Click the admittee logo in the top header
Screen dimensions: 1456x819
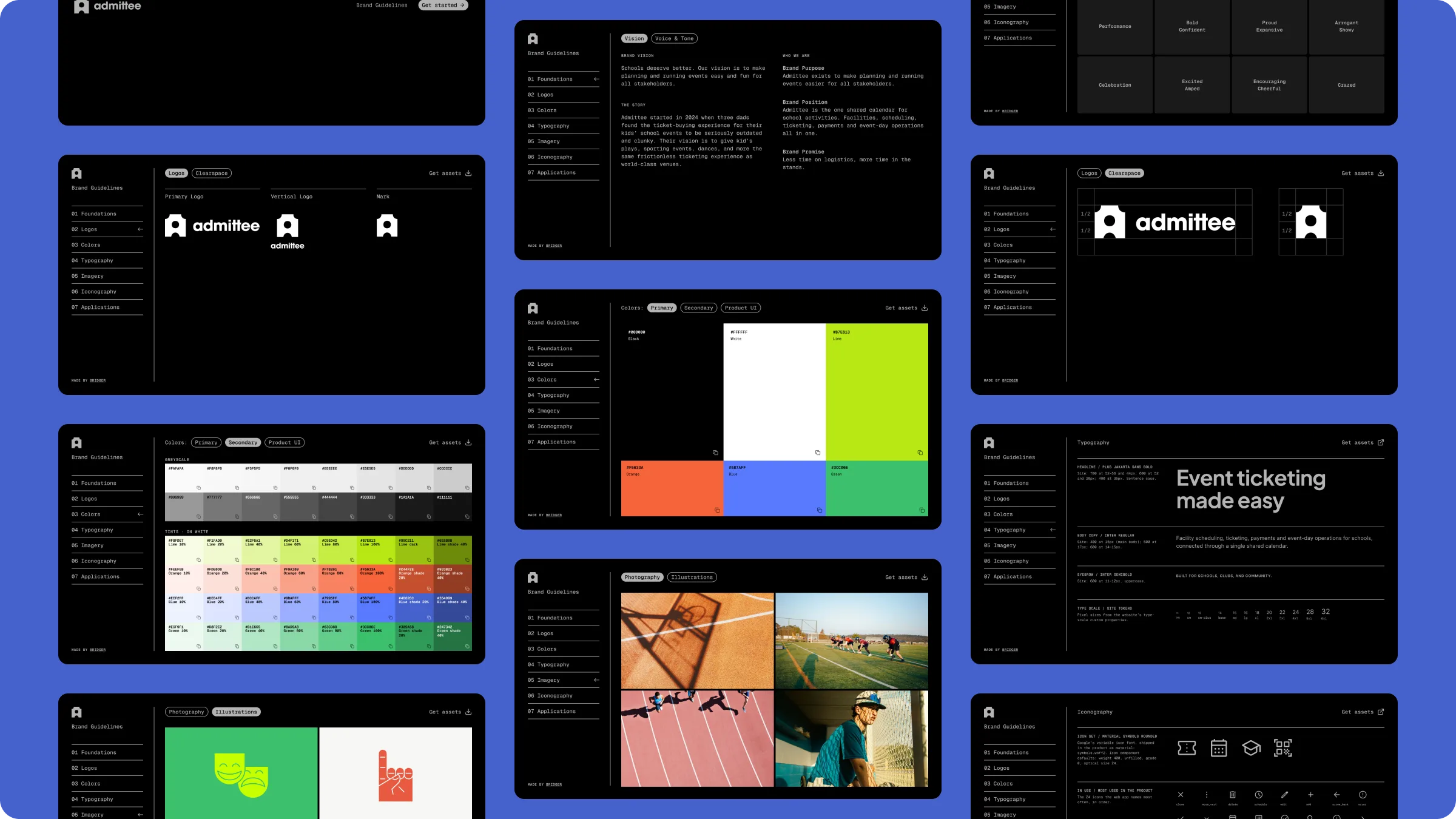[107, 6]
